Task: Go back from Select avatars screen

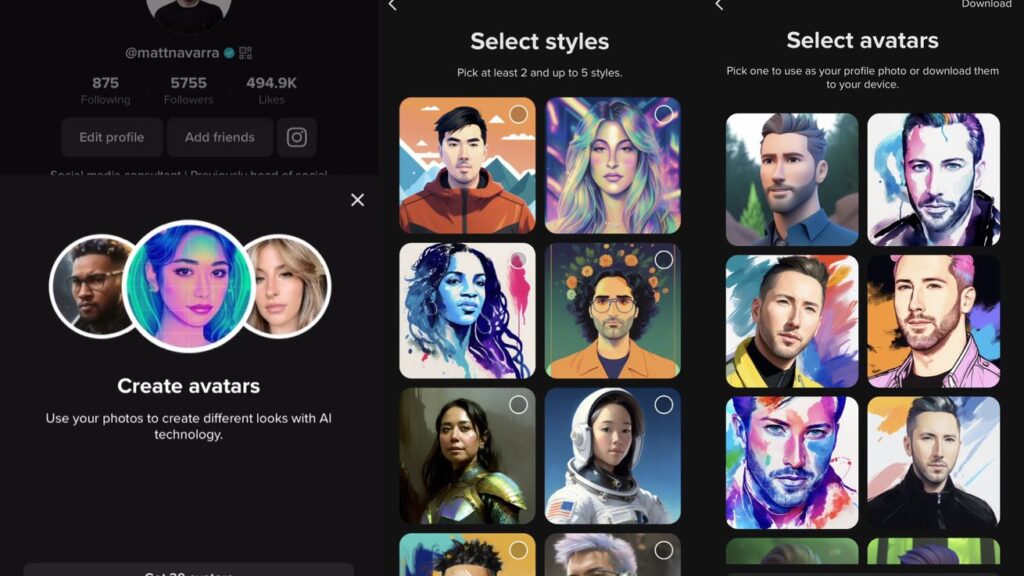Action: tap(719, 5)
